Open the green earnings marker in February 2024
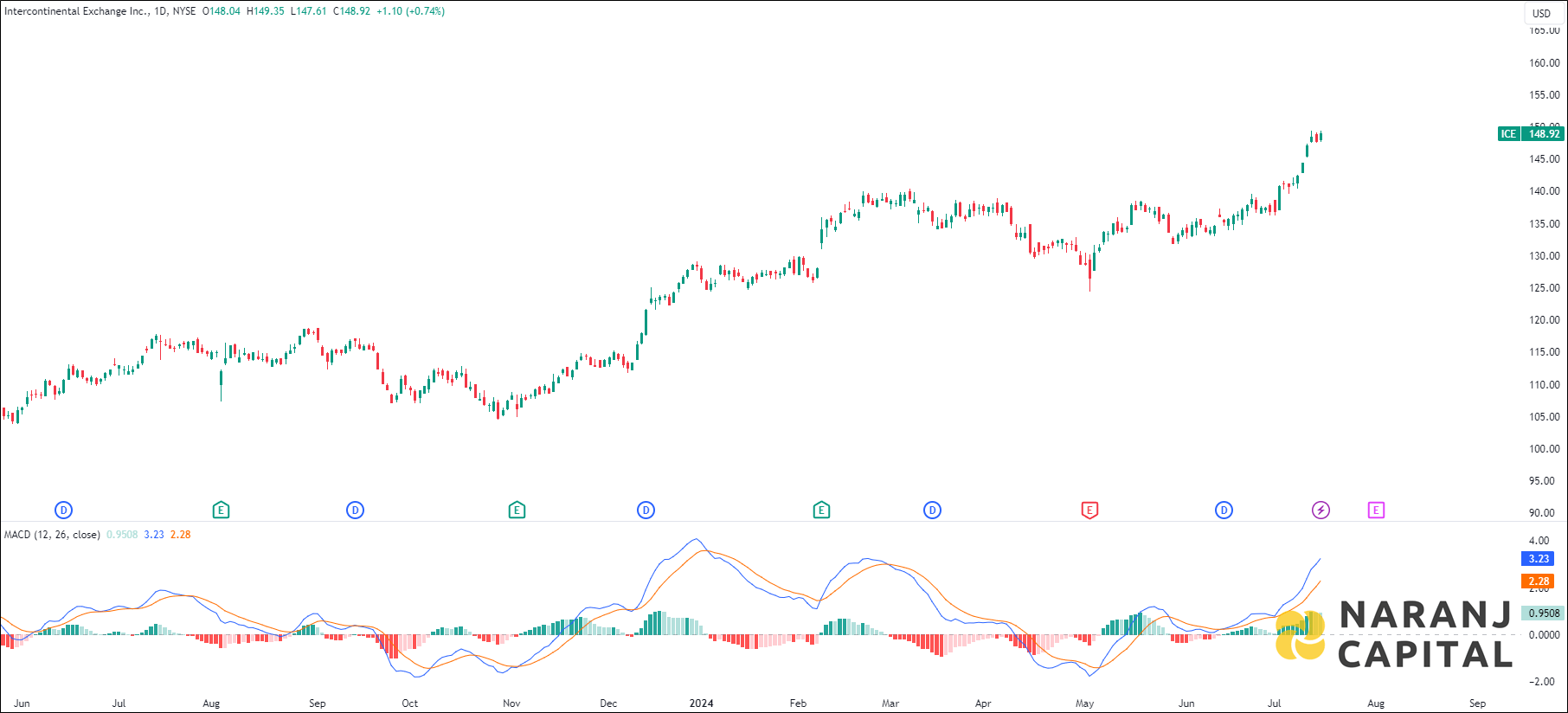The height and width of the screenshot is (713, 1568). tap(821, 511)
